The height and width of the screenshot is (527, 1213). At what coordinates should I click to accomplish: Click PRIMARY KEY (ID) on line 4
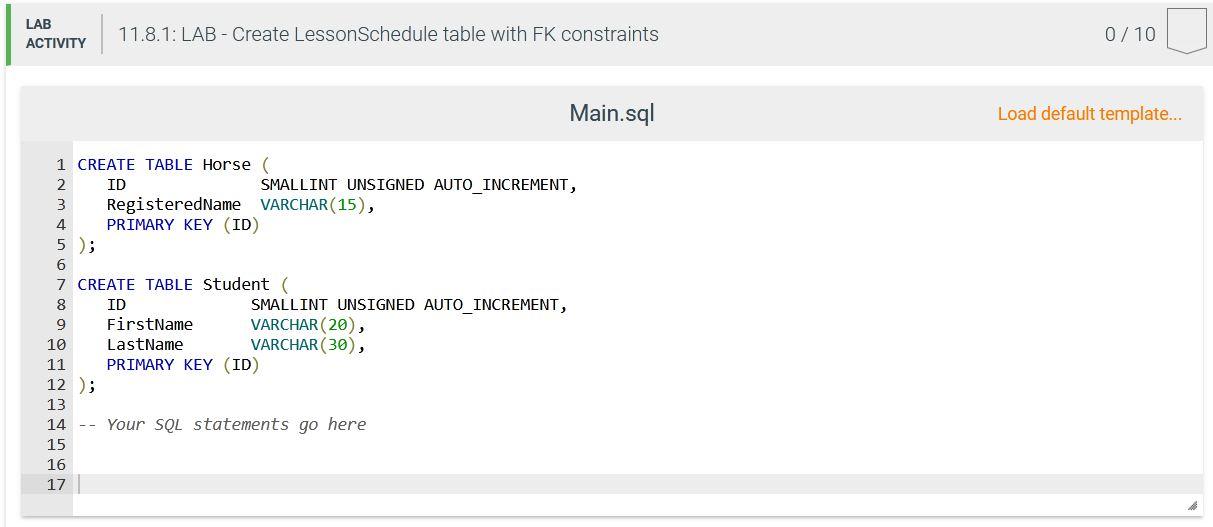(183, 224)
